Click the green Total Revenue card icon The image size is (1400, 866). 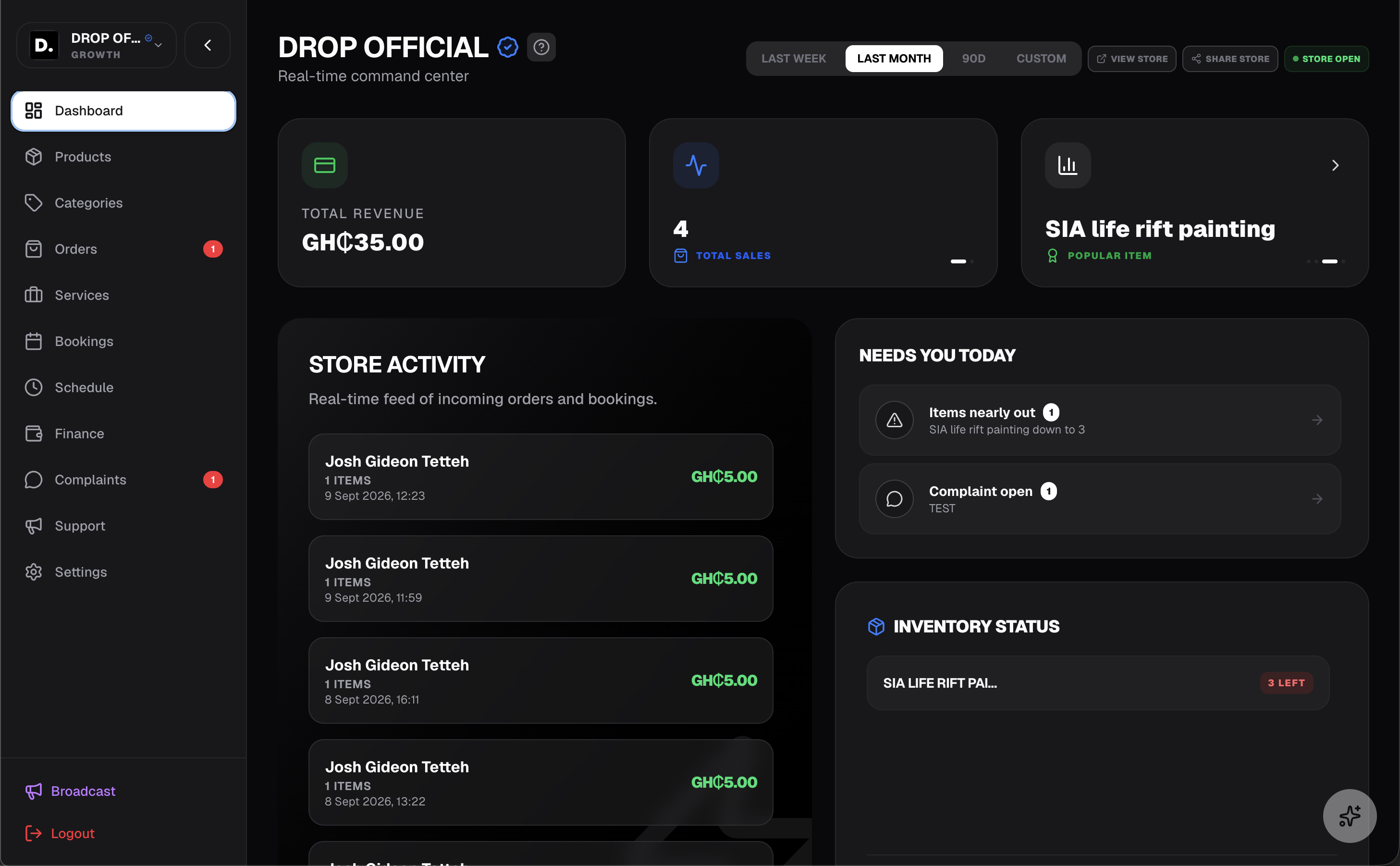325,165
